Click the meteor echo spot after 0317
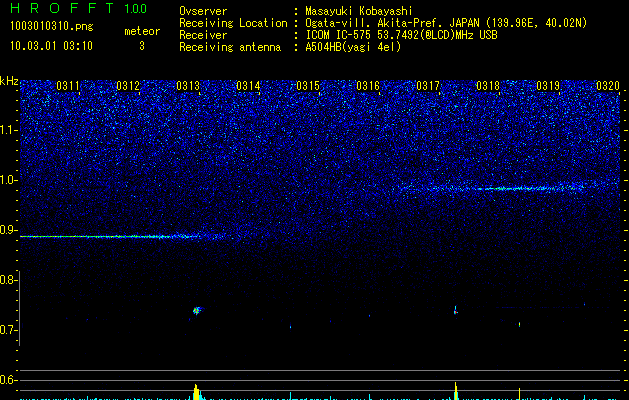The image size is (629, 400). tap(456, 311)
